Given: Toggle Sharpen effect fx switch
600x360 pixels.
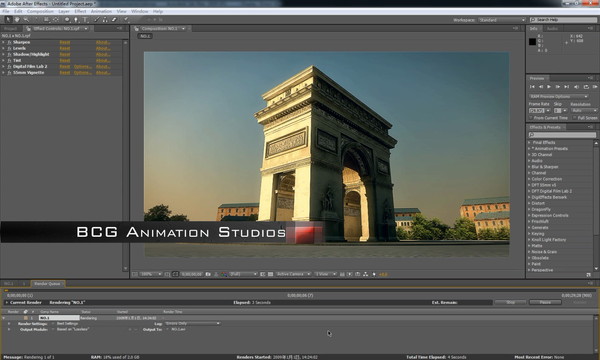Looking at the screenshot, I should pyautogui.click(x=9, y=42).
